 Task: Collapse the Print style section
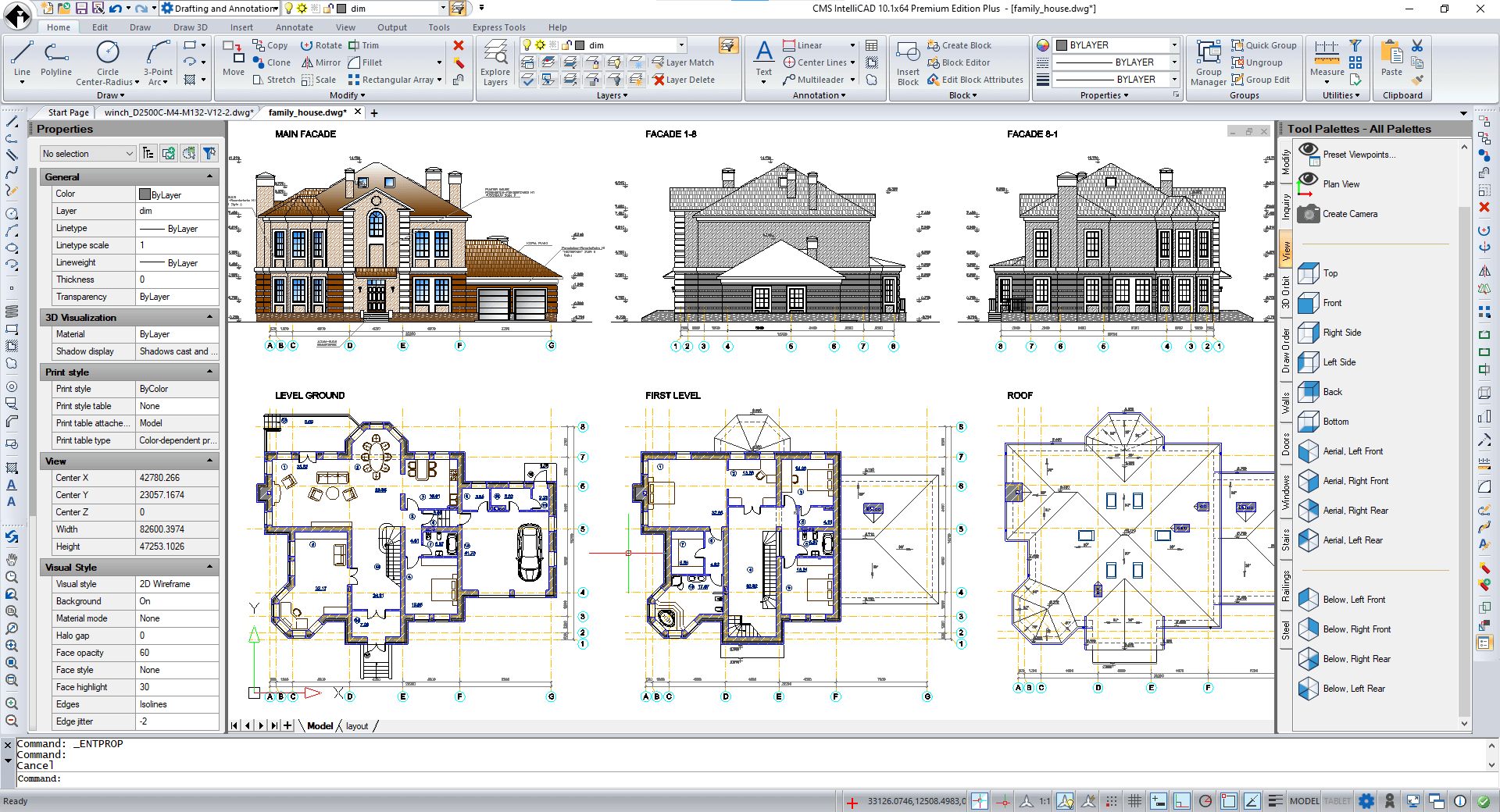(x=209, y=372)
